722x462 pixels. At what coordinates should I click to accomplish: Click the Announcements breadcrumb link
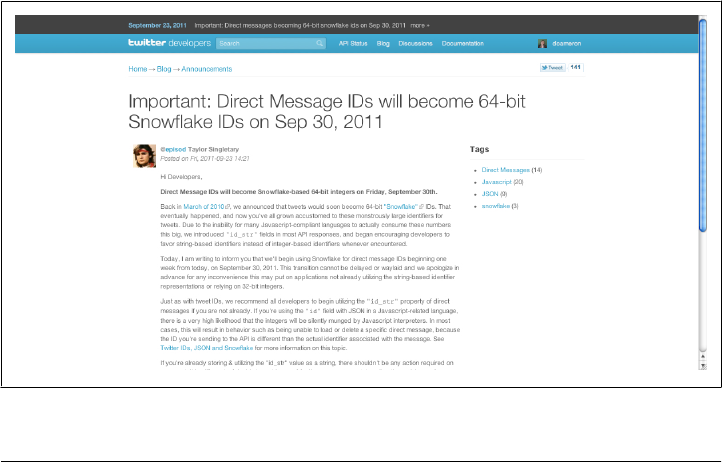click(x=207, y=69)
